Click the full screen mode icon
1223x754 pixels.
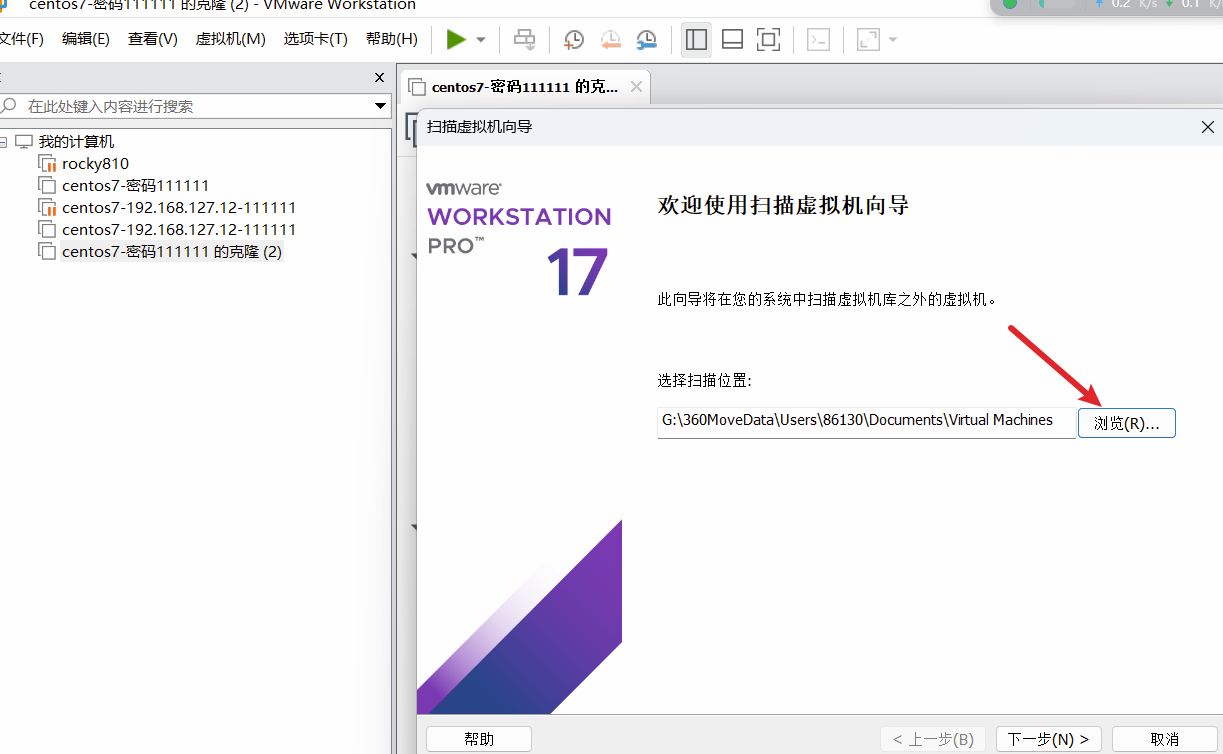pyautogui.click(x=768, y=39)
